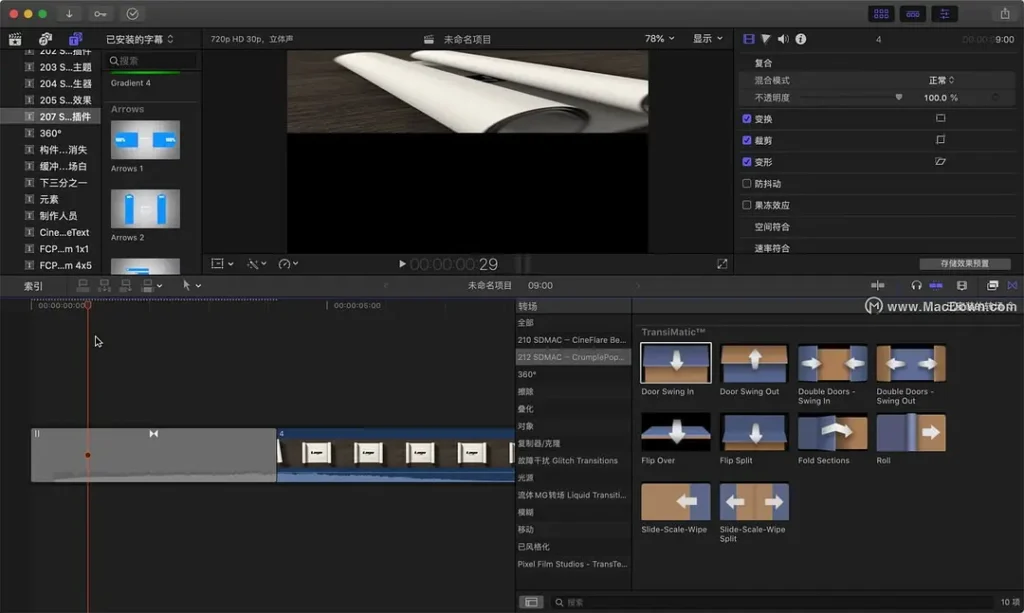
Task: Click the 不透明度 opacity slider handle
Action: click(x=898, y=98)
